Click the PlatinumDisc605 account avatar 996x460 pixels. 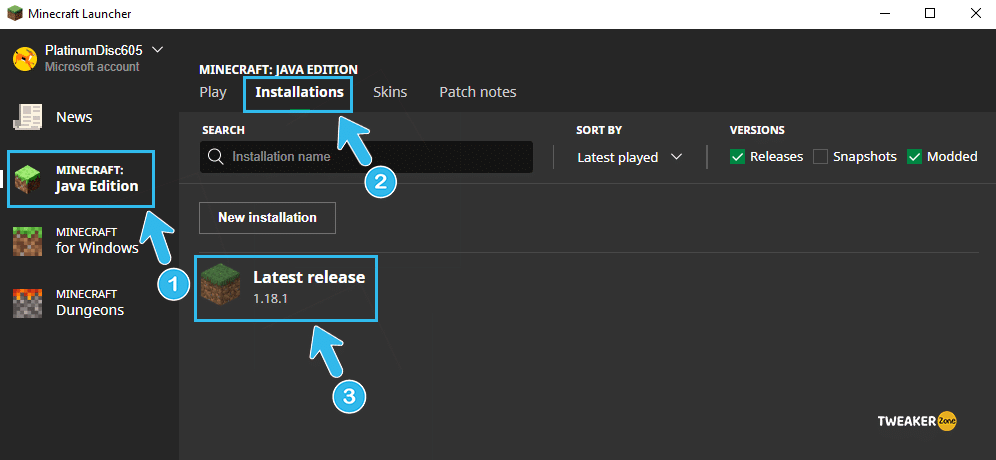[x=25, y=58]
